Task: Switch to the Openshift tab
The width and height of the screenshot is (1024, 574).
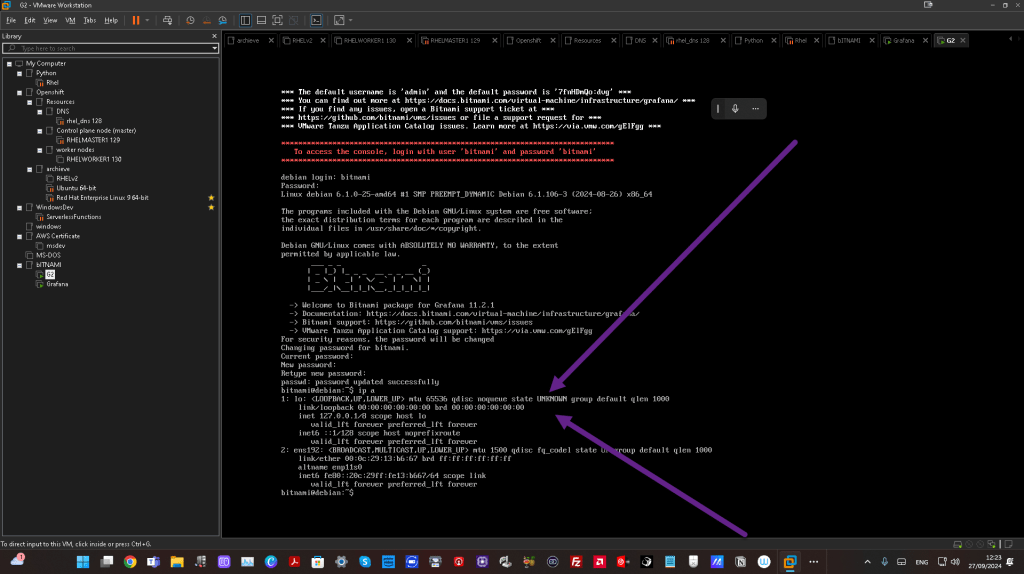Action: click(x=528, y=40)
